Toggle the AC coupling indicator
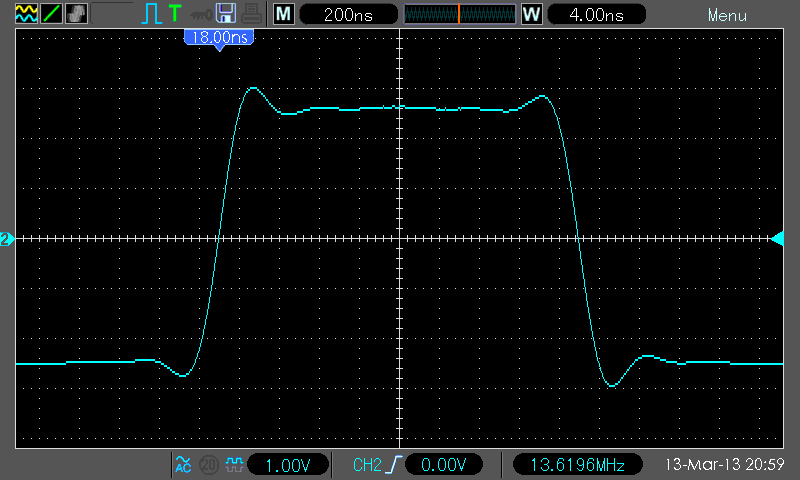Image resolution: width=800 pixels, height=480 pixels. click(183, 465)
